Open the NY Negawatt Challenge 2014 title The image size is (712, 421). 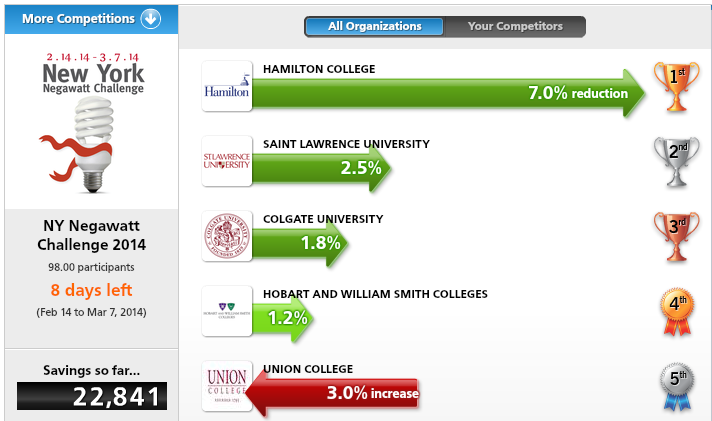coord(91,235)
